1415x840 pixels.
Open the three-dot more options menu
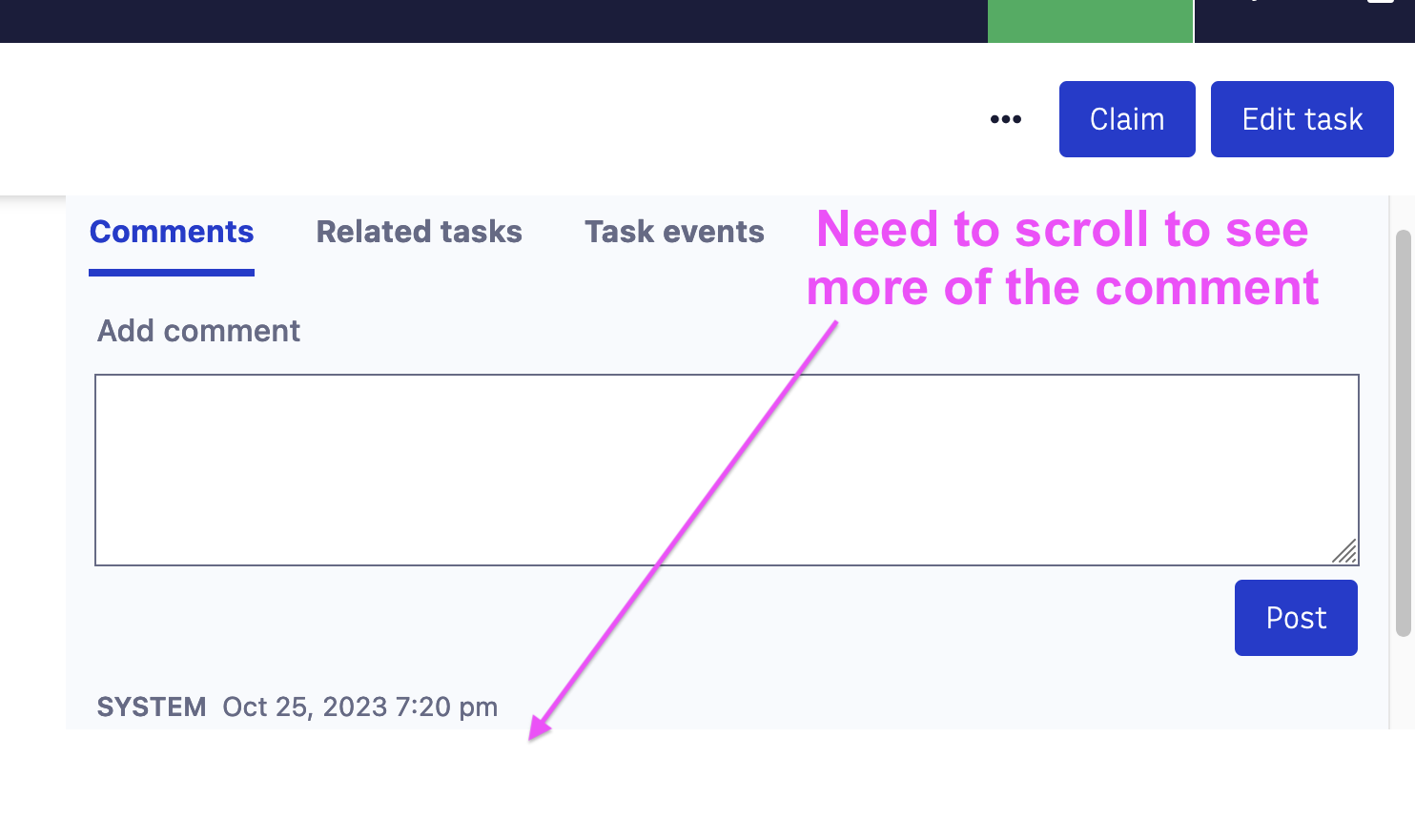tap(1006, 119)
